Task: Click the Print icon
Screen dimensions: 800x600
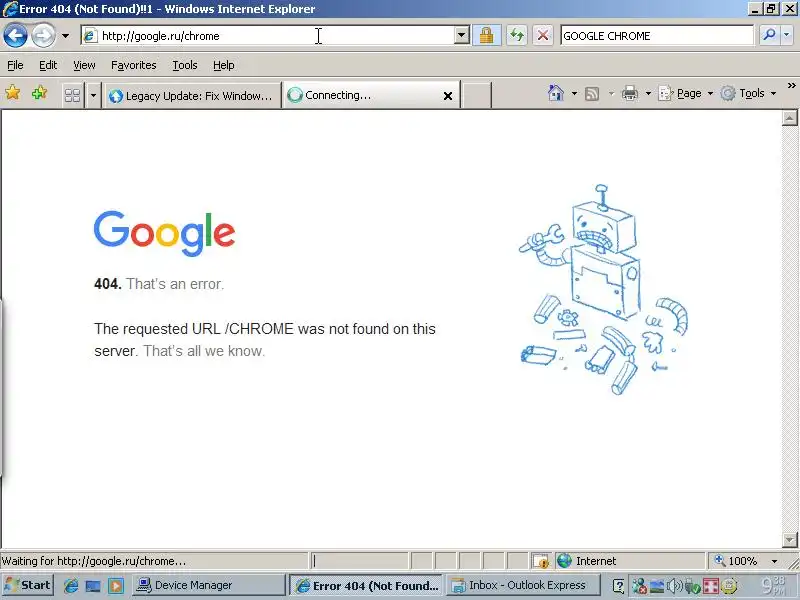Action: pyautogui.click(x=630, y=93)
